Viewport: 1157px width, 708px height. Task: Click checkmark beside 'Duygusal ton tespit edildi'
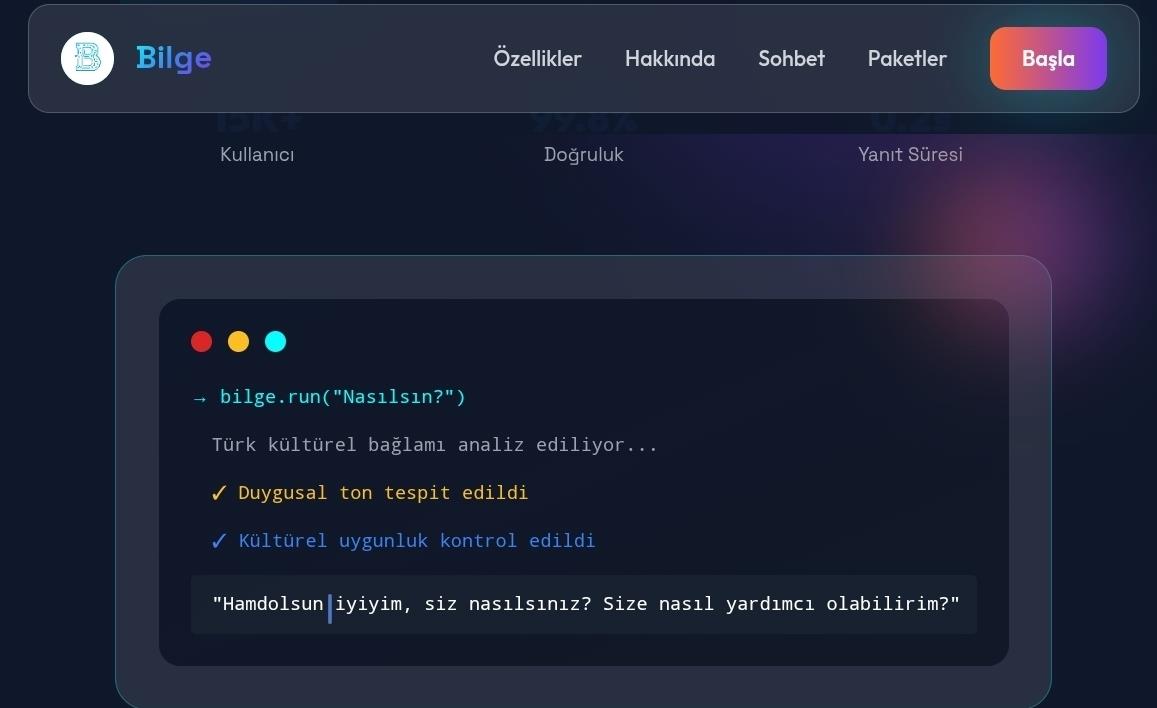tap(218, 493)
